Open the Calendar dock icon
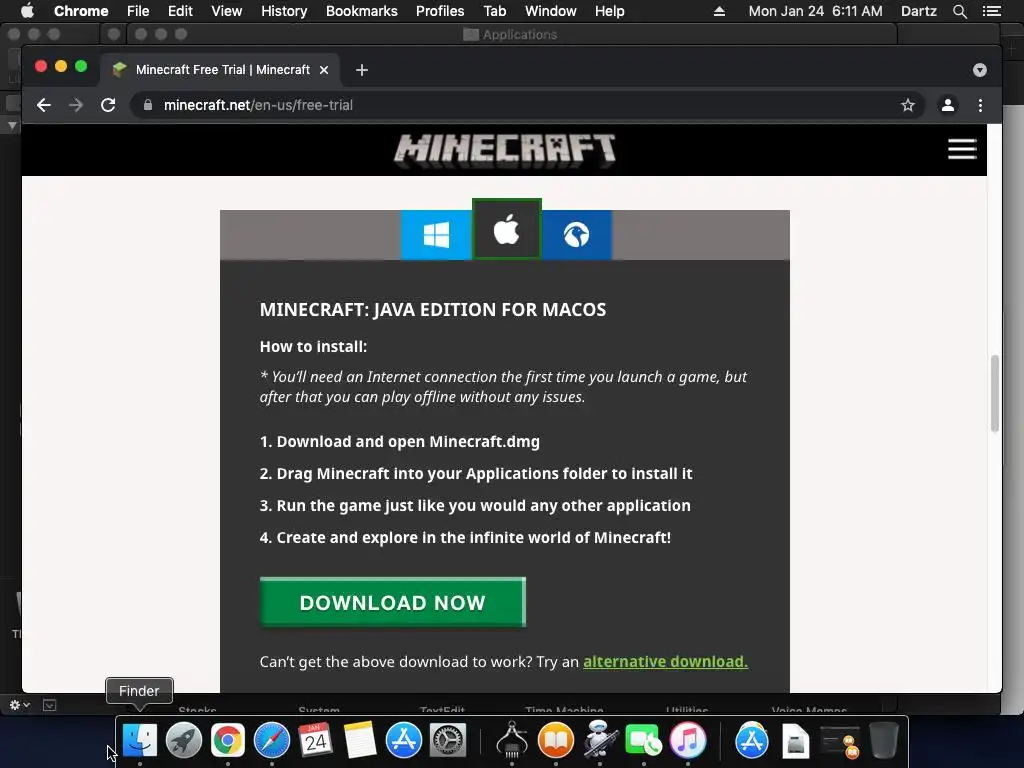1024x768 pixels. 315,740
